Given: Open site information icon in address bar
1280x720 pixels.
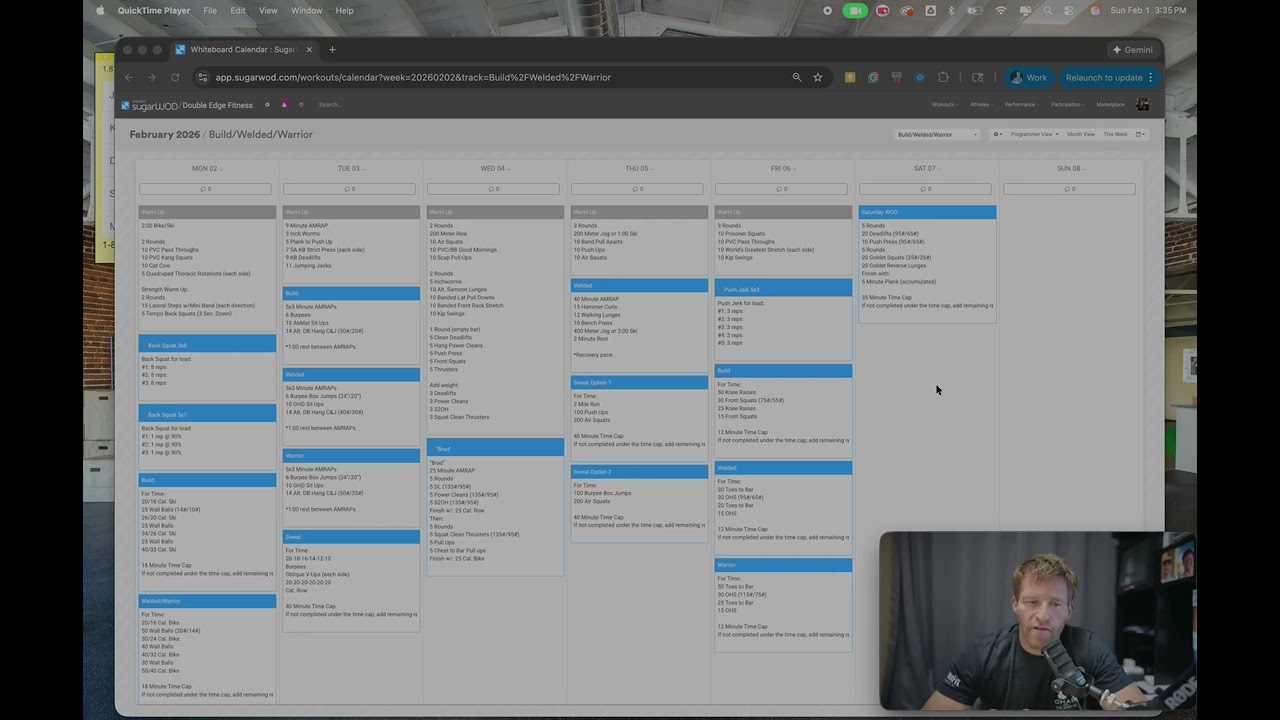Looking at the screenshot, I should tap(203, 77).
